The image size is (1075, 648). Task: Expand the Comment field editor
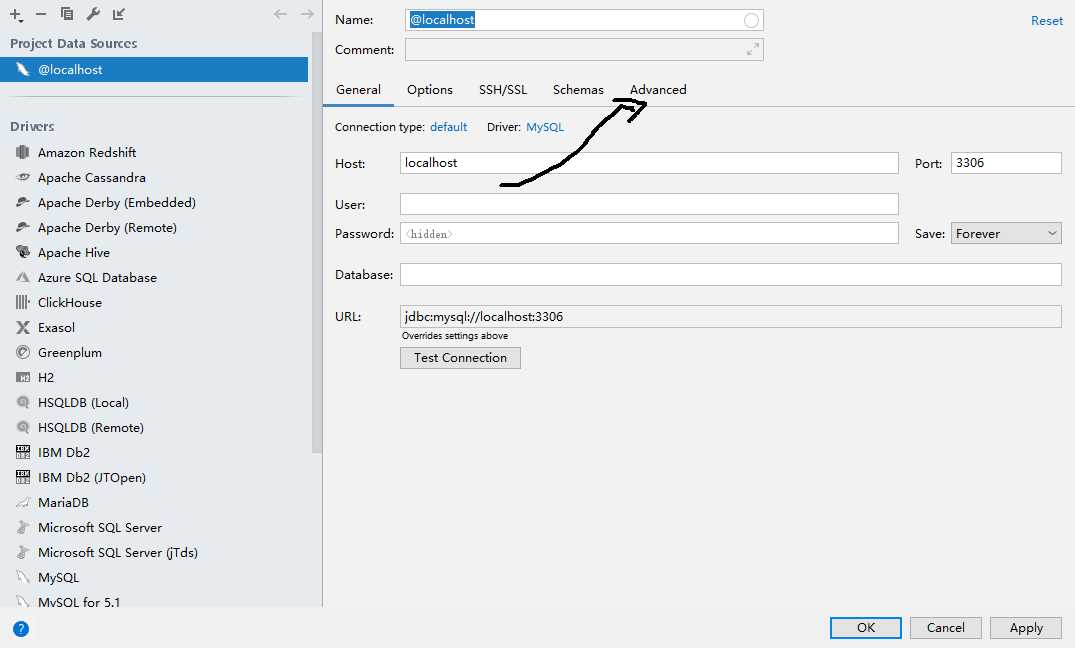click(x=753, y=49)
